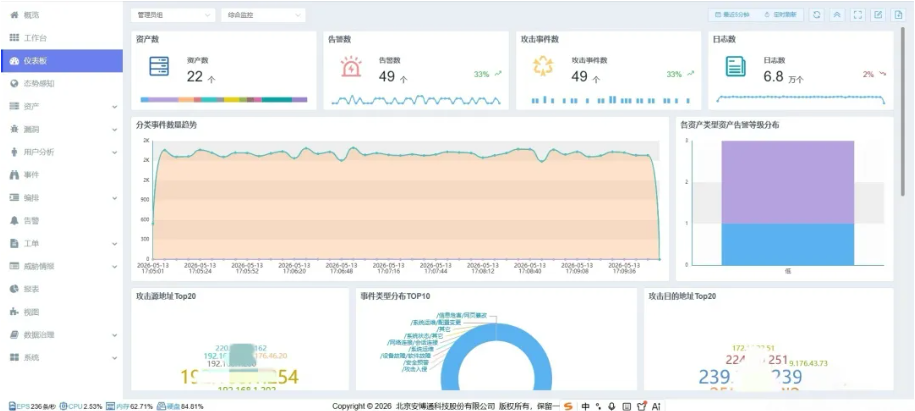The width and height of the screenshot is (915, 411).
Task: Select 仪表板 dashboard menu item
Action: click(61, 61)
